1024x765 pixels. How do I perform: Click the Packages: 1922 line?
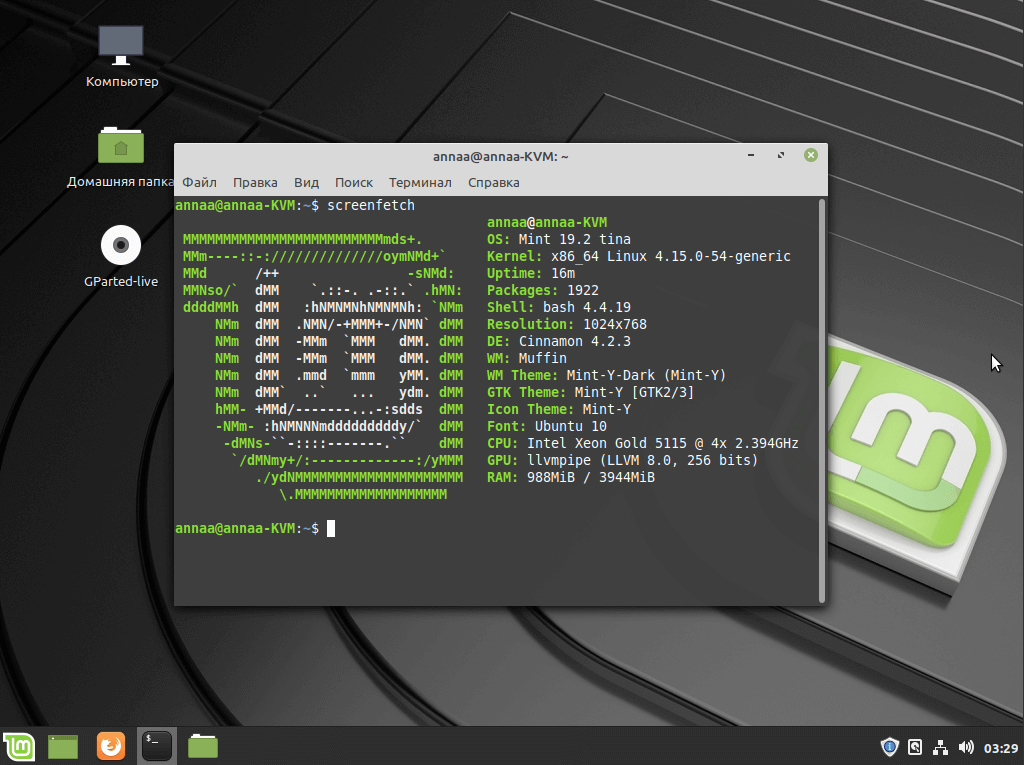[543, 290]
